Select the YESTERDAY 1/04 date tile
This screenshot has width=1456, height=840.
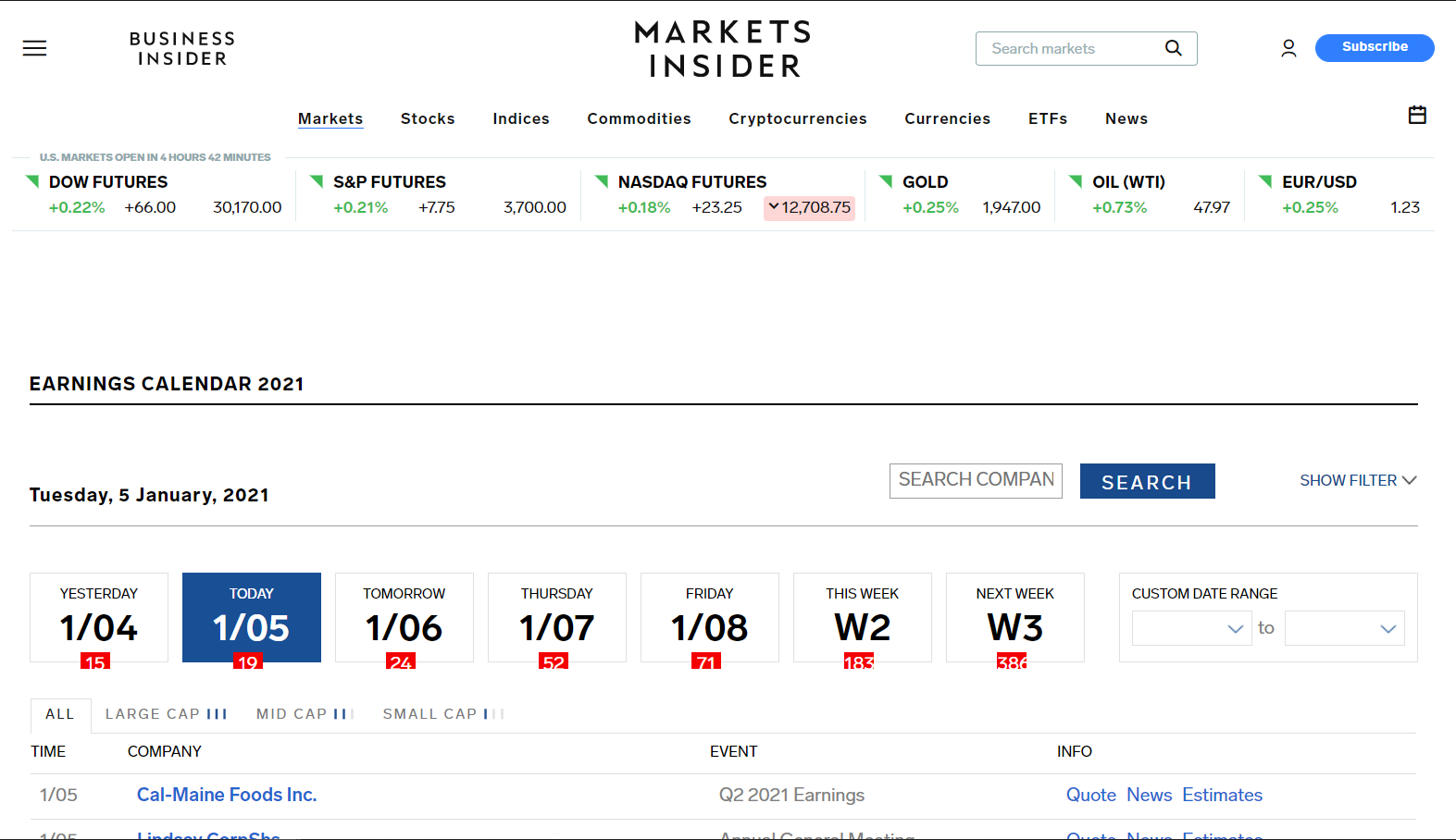[x=99, y=617]
